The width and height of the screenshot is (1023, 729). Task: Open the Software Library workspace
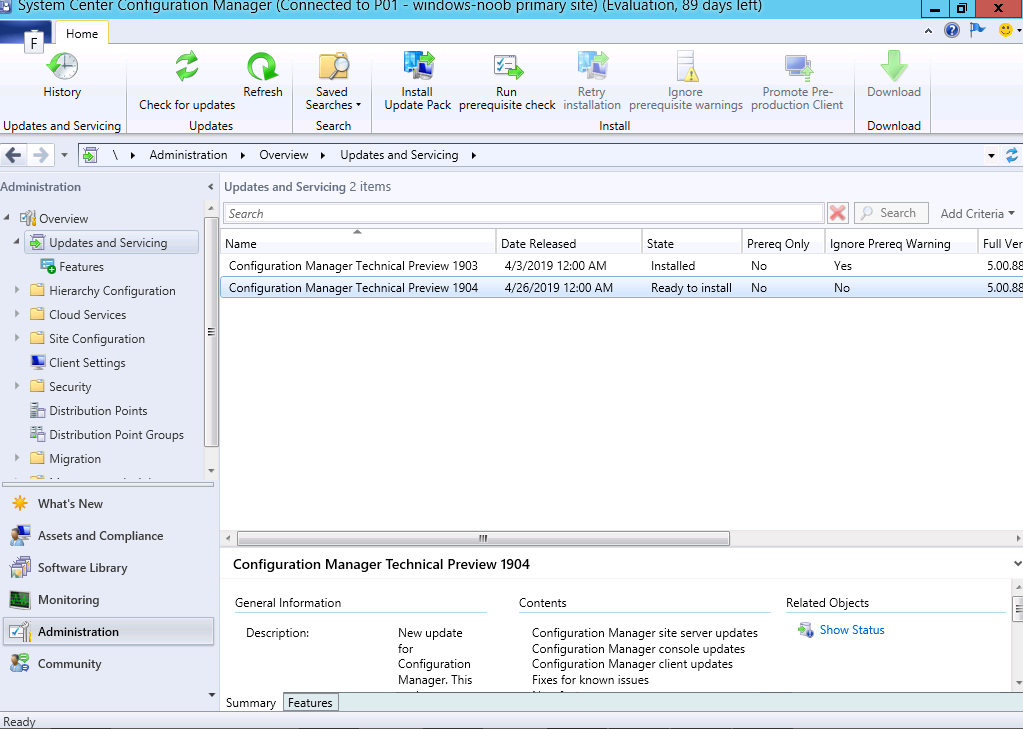(x=108, y=568)
